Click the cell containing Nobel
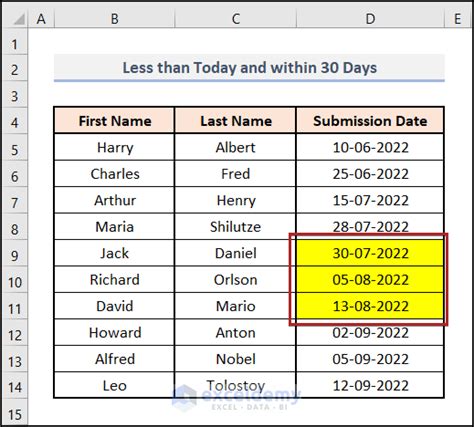Viewport: 474px width, 427px height. [235, 359]
